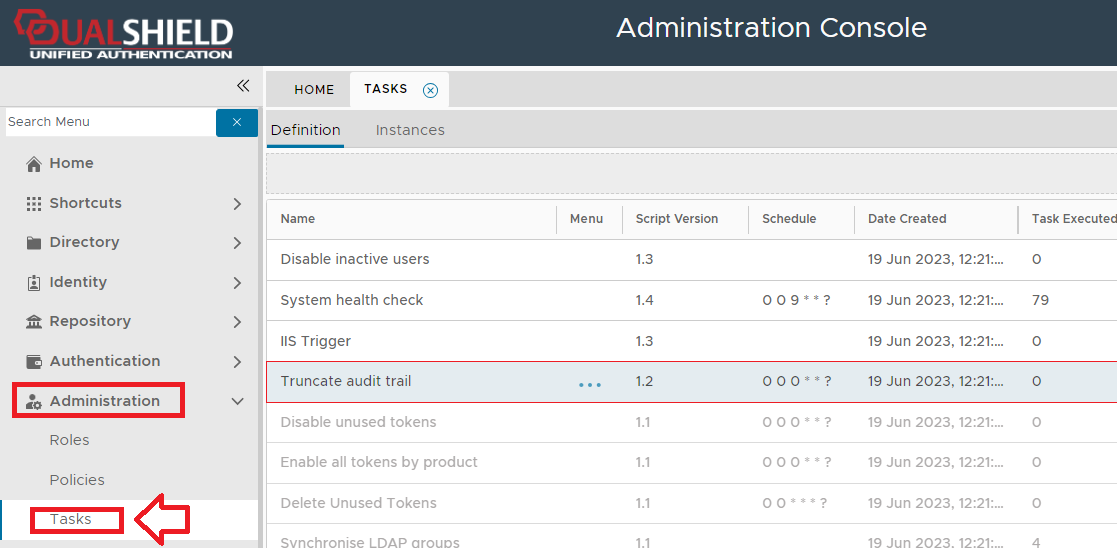
Task: Collapse the sidebar with double-chevron icon
Action: pyautogui.click(x=242, y=86)
